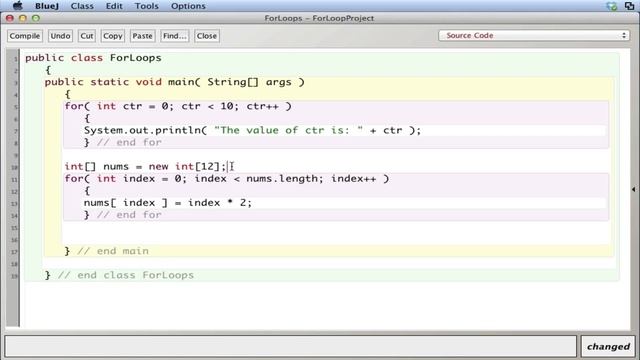Click the 'int[] nums = new int[12];' line
The height and width of the screenshot is (360, 640).
click(x=145, y=167)
